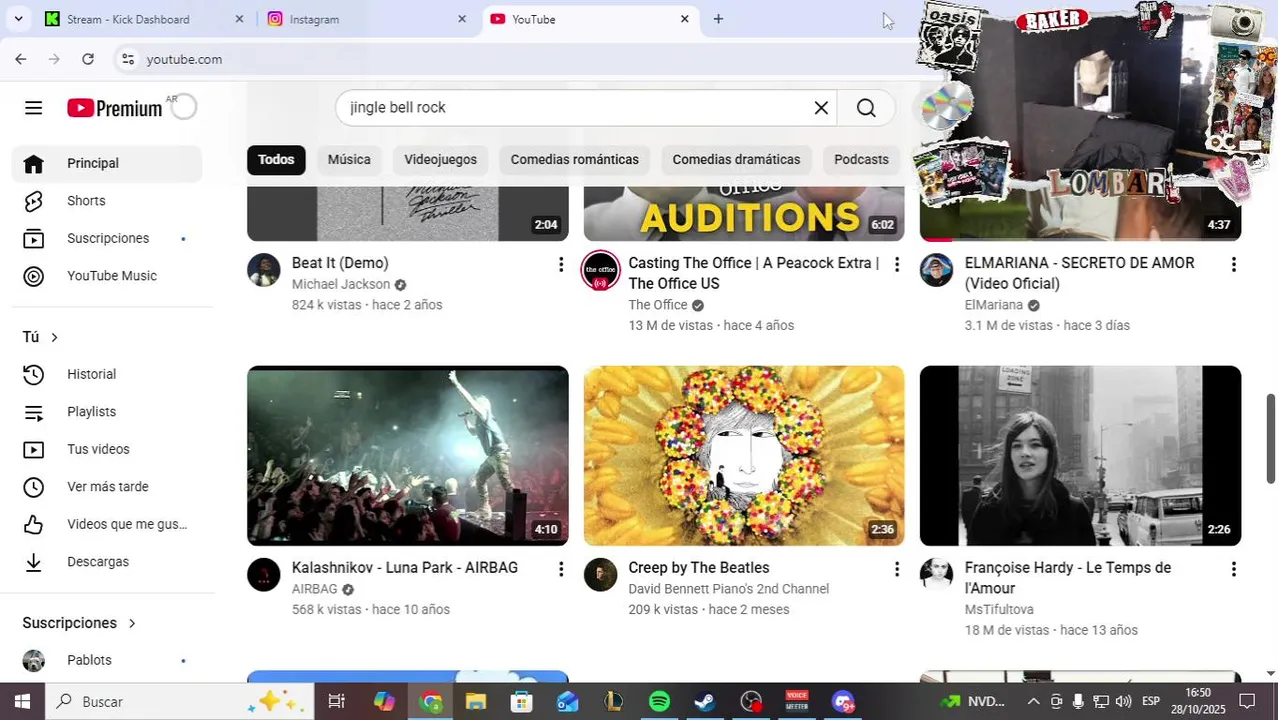Open browser tab list dropdown arrow

pyautogui.click(x=18, y=19)
